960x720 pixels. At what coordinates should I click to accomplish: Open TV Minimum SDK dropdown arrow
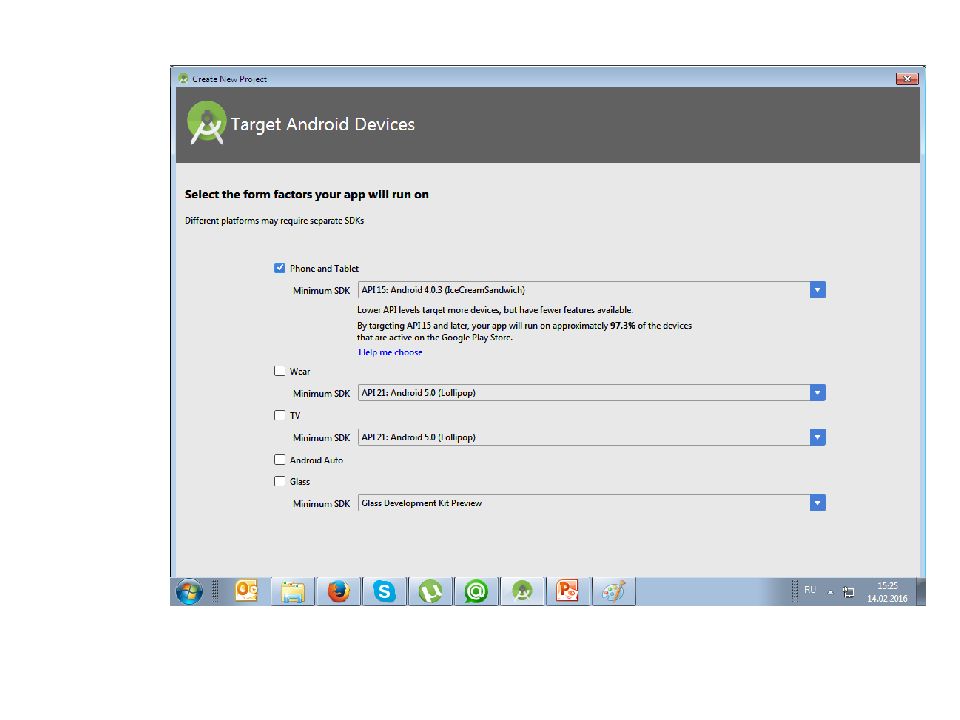[x=817, y=437]
